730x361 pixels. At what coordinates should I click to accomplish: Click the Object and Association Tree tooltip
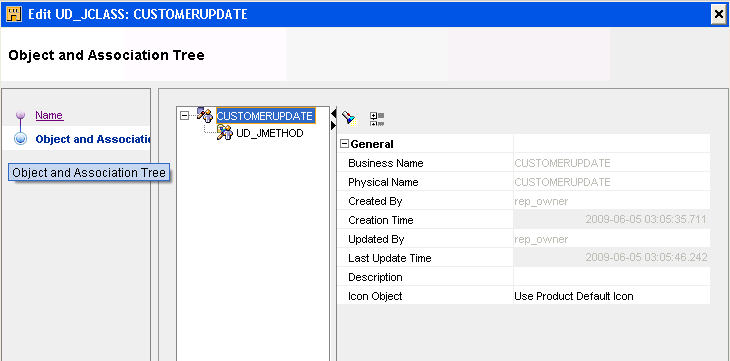89,173
